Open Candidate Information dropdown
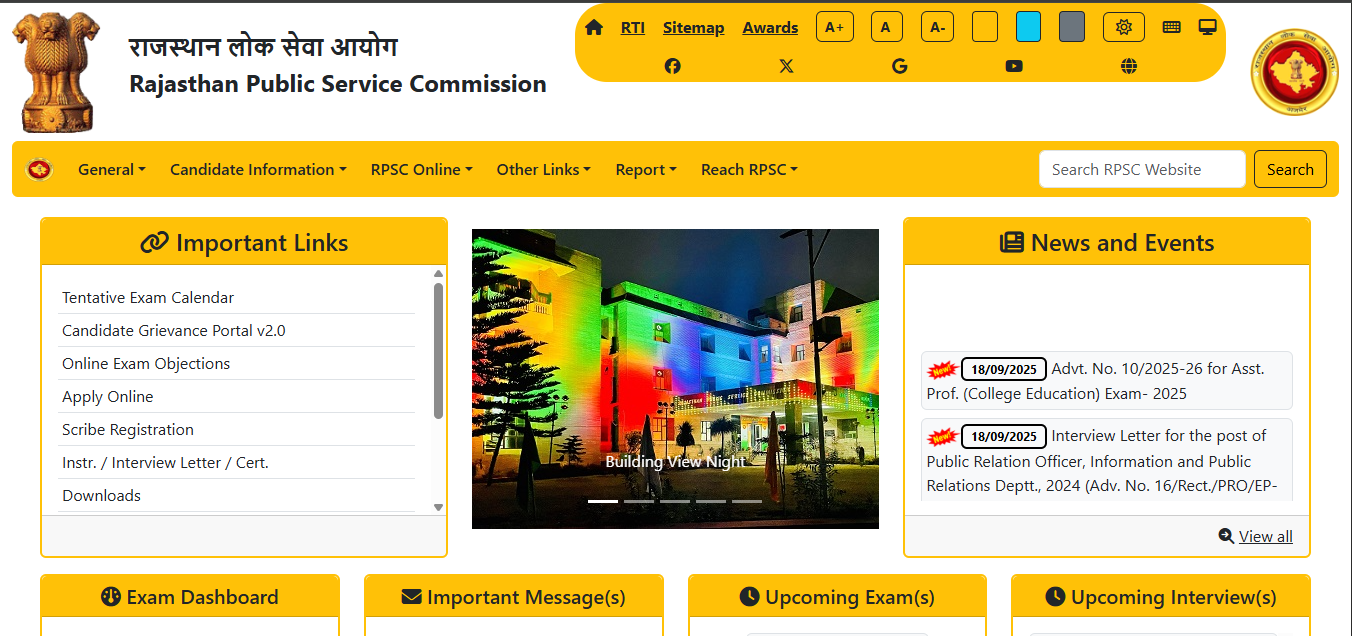 (x=258, y=169)
